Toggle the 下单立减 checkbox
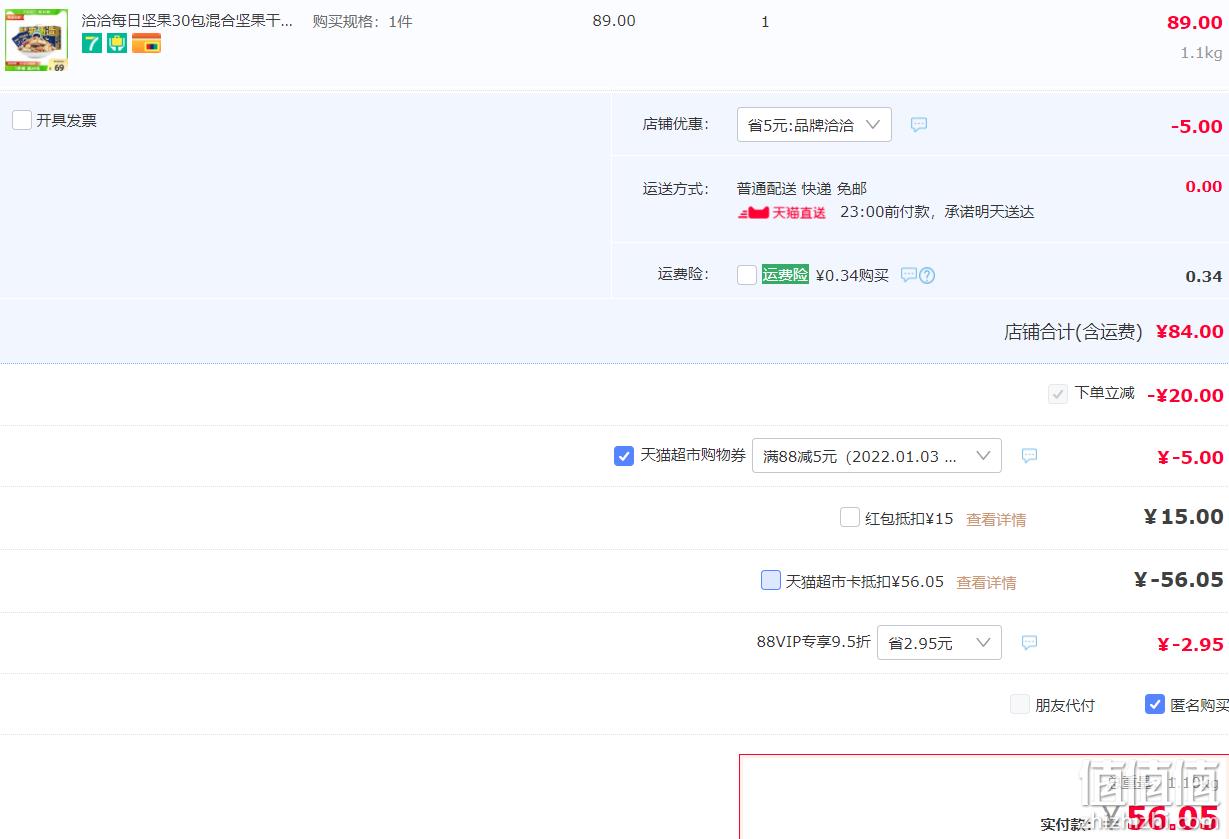The image size is (1229, 839). [x=1058, y=394]
